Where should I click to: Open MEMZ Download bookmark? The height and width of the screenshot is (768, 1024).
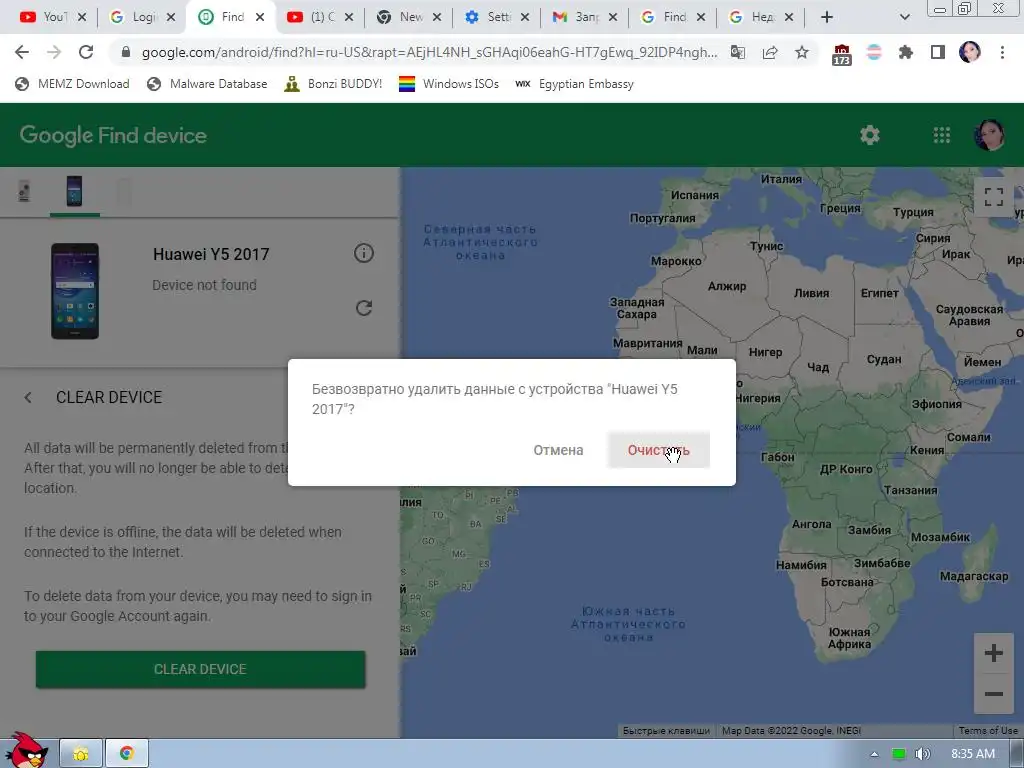point(72,84)
